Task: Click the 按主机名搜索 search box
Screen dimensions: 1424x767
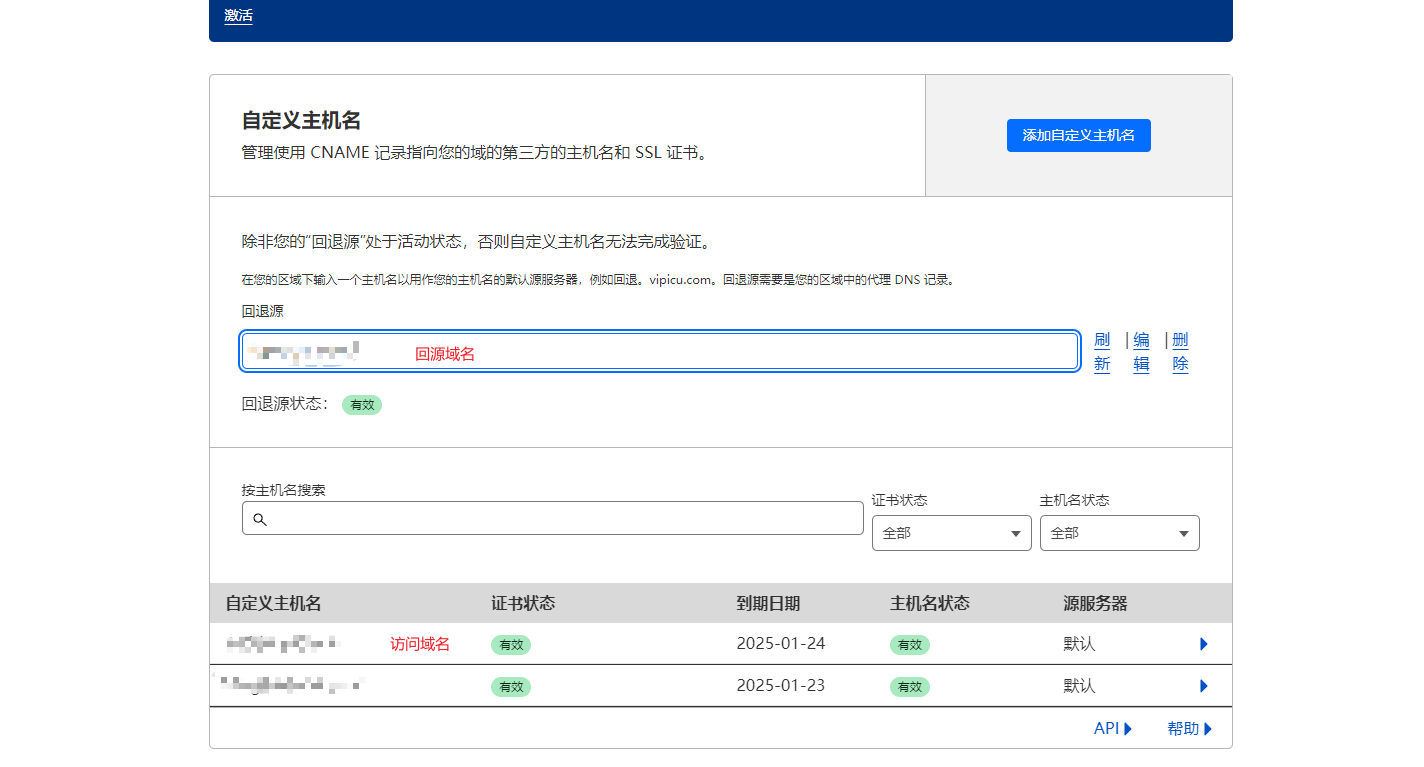Action: point(560,519)
